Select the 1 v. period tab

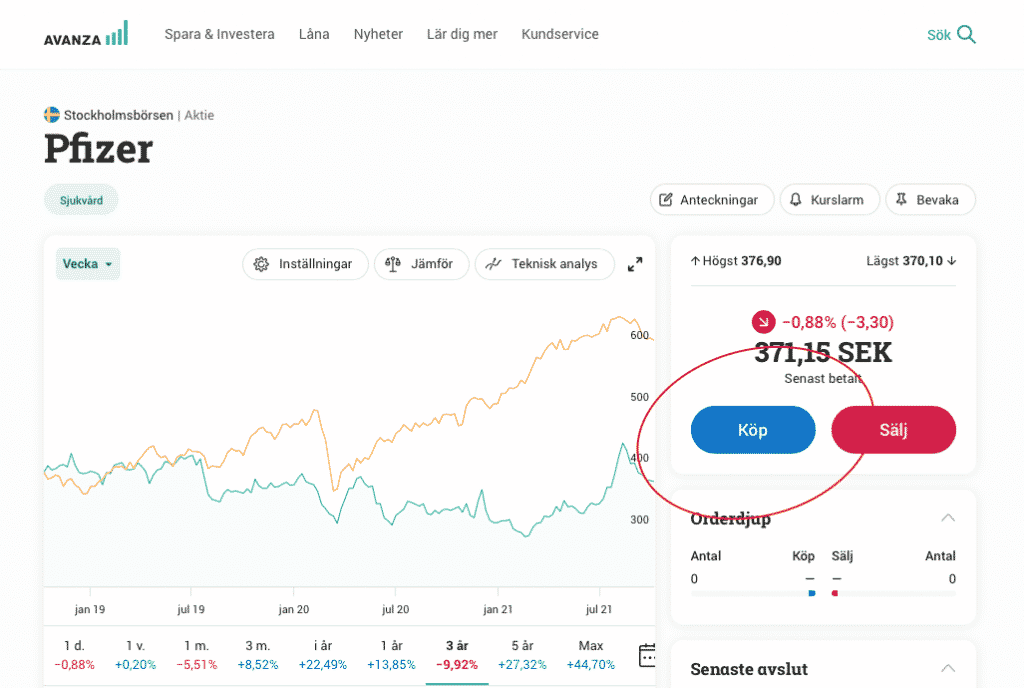pos(135,655)
